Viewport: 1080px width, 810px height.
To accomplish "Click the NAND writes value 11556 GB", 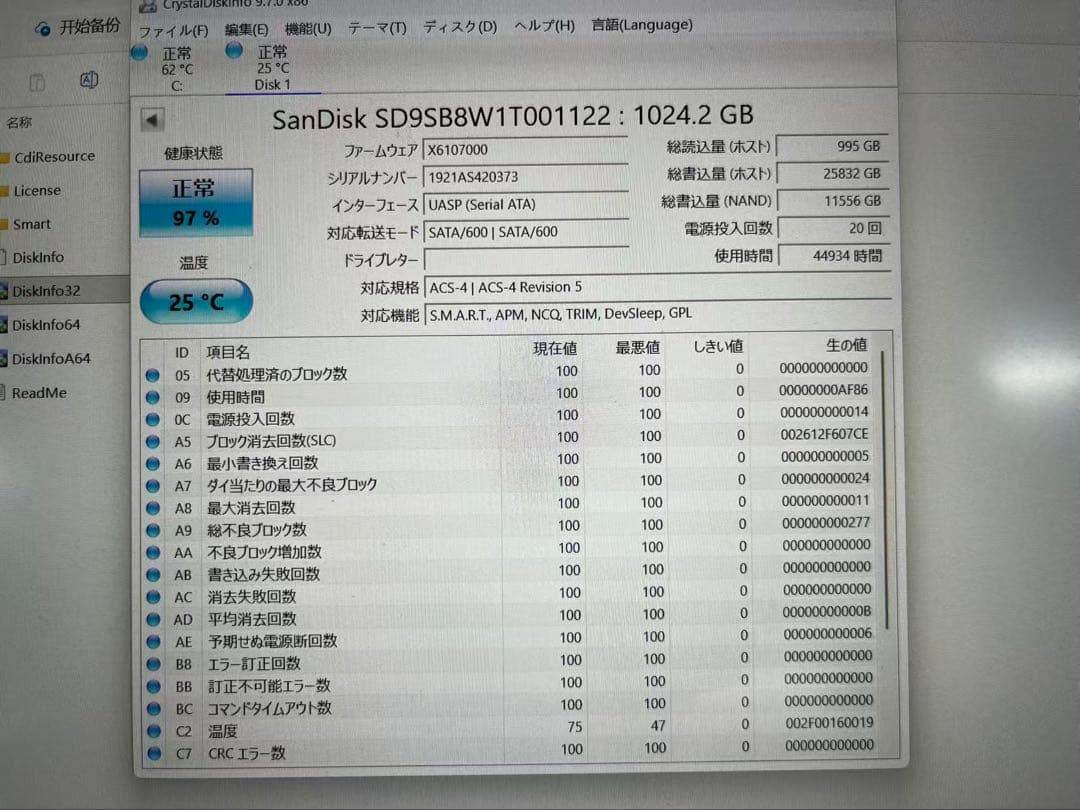I will [x=833, y=201].
